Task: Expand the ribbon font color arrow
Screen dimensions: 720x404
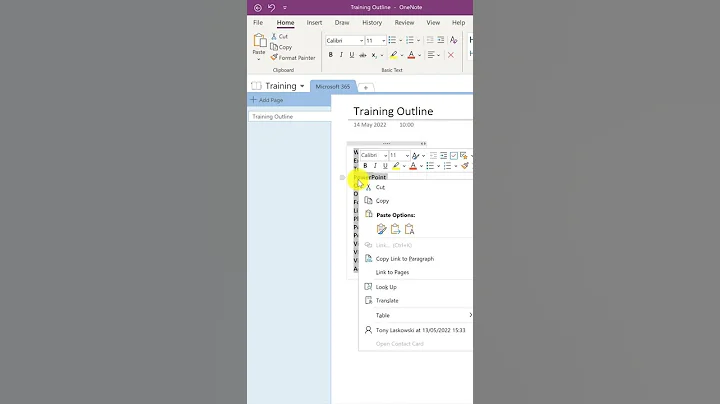Action: point(420,56)
